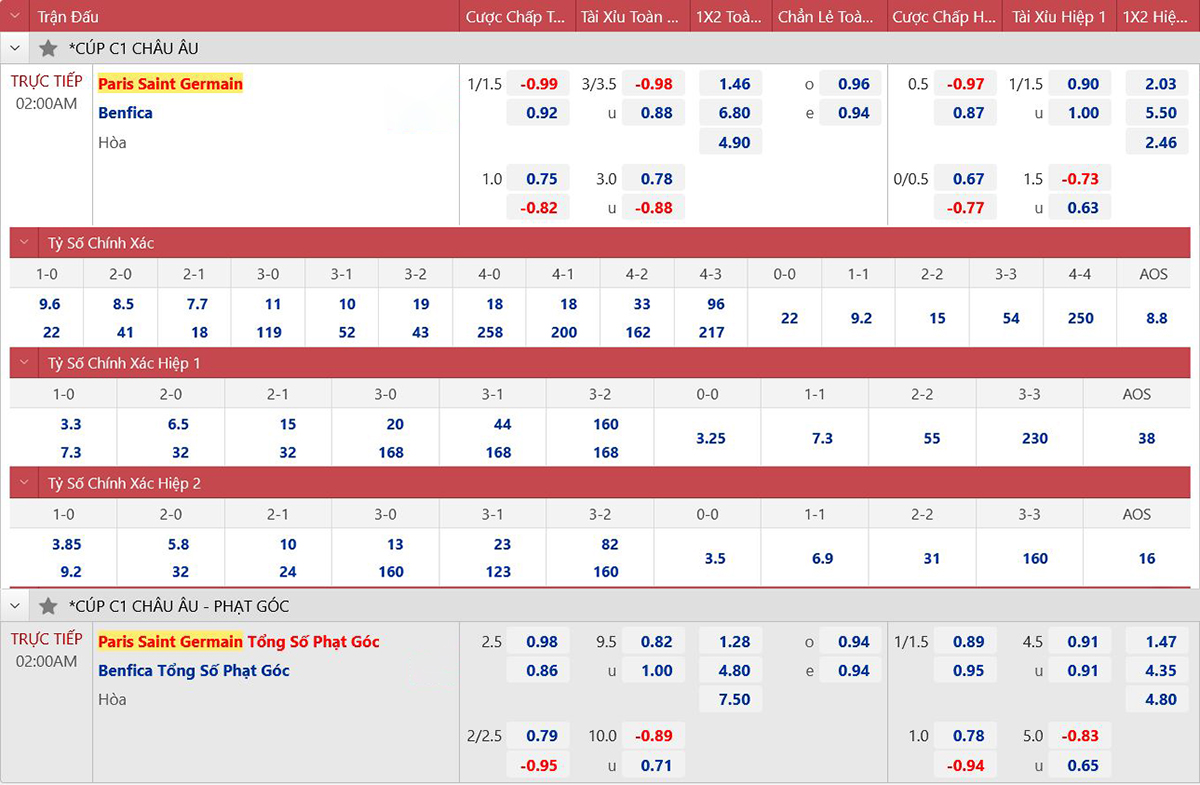Click the Tài Xỉu Hiệp 1 column header
The image size is (1200, 785).
point(1059,17)
